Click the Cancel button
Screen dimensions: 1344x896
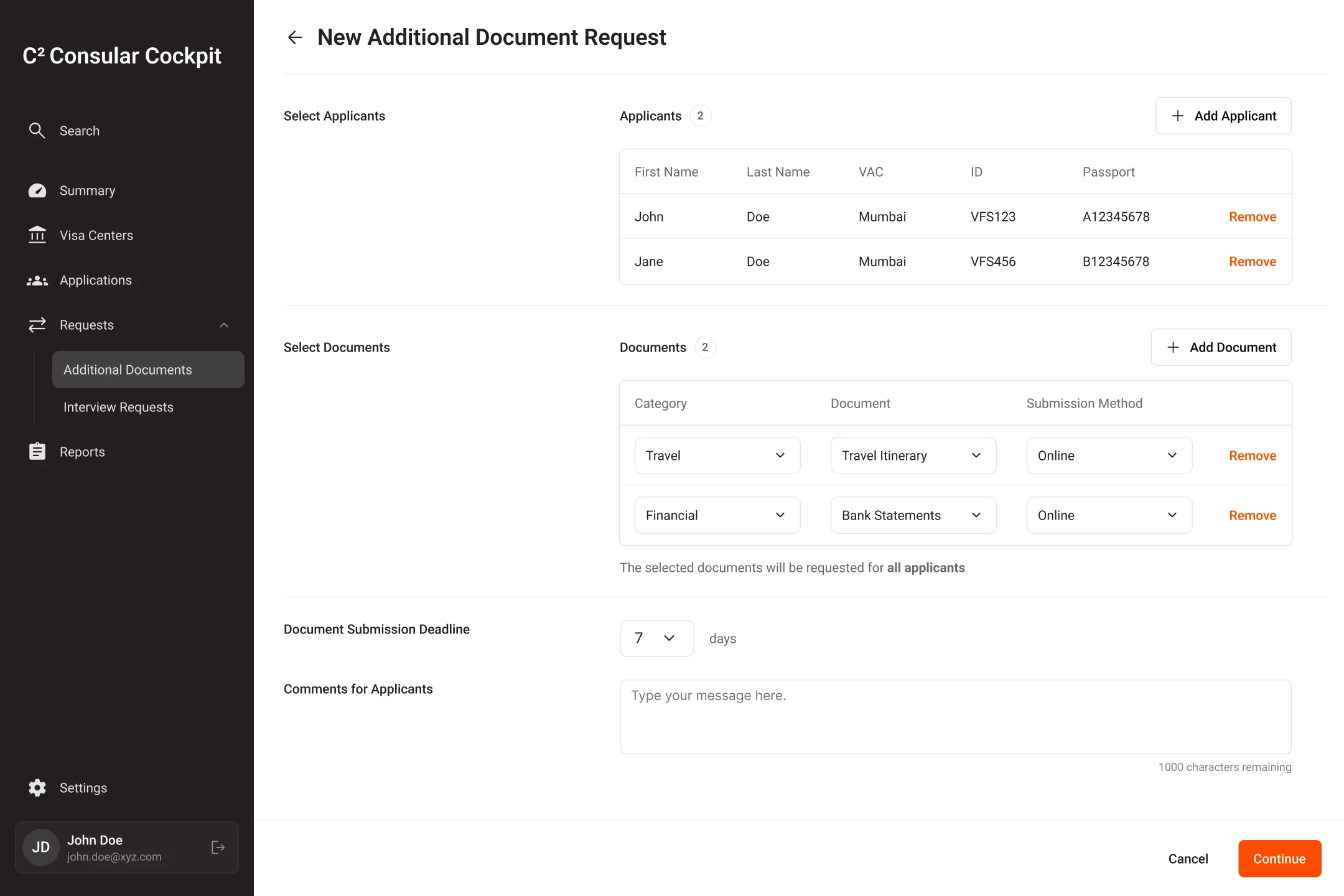point(1188,859)
